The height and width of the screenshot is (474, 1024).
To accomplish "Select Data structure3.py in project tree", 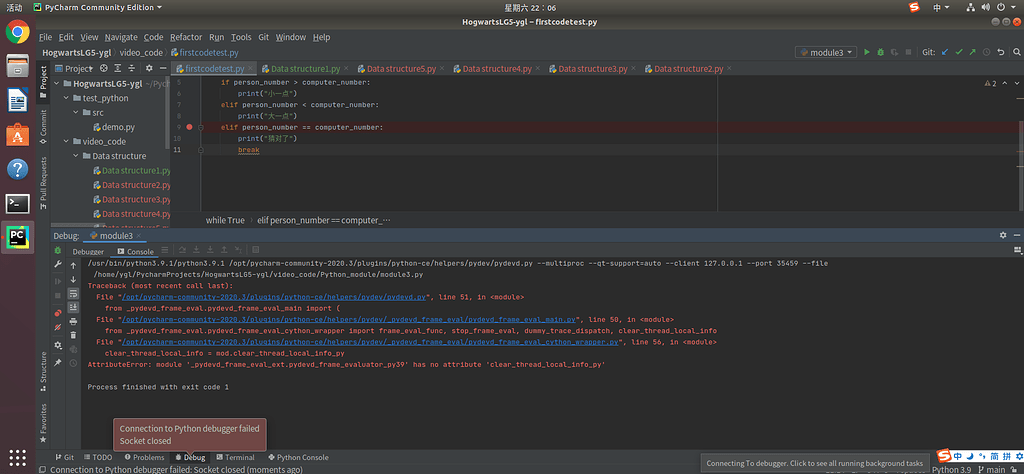I will click(131, 199).
